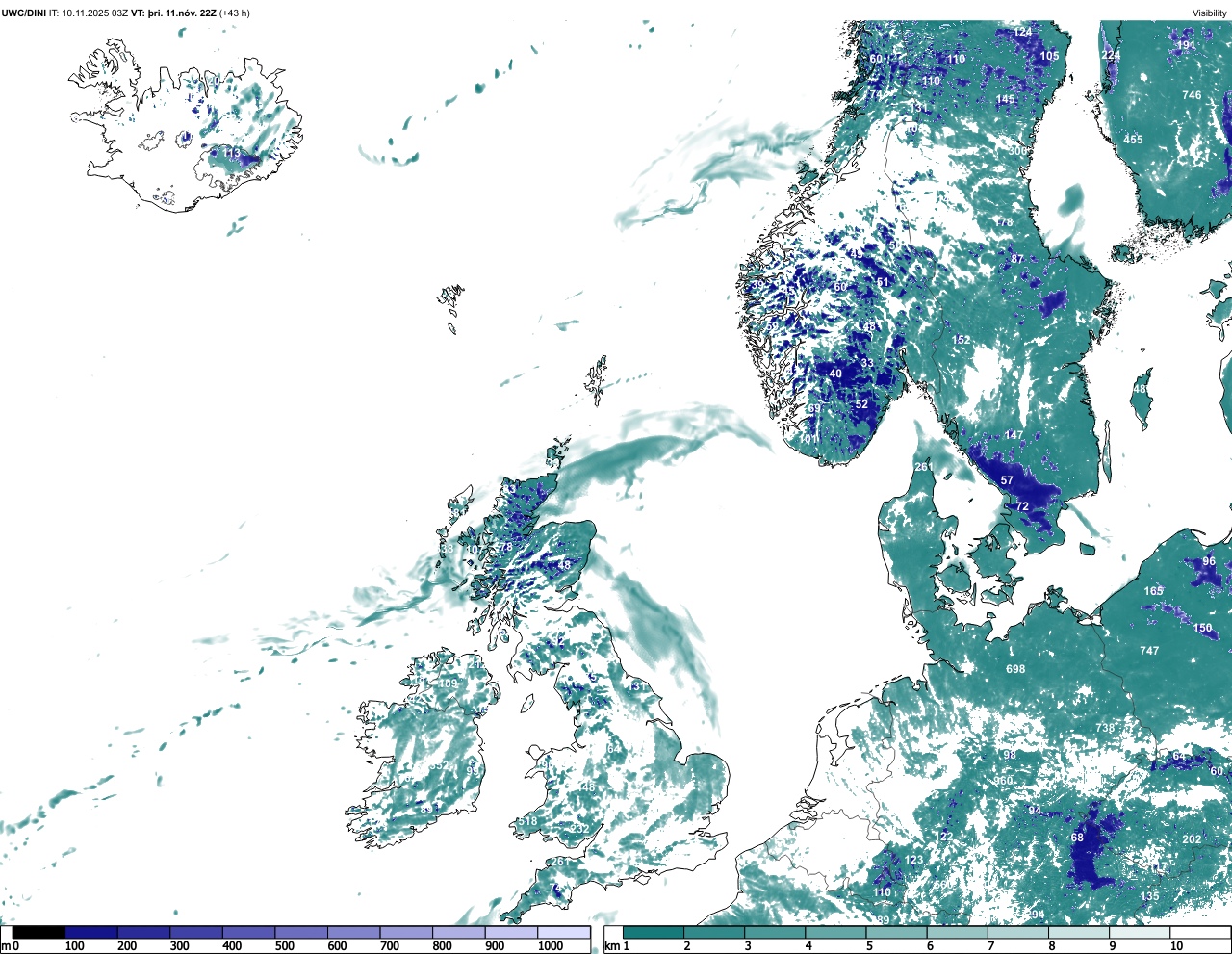
Task: Click the visibility value 202 at right edge
Action: (x=1192, y=839)
